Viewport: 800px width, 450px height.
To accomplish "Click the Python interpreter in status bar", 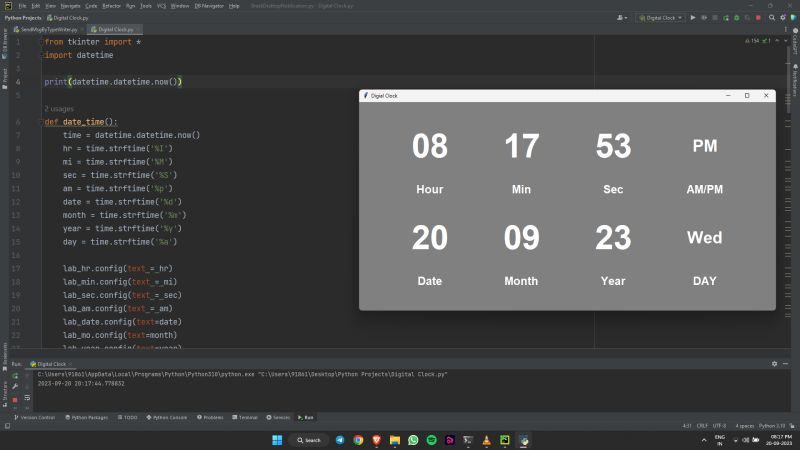I will click(x=771, y=426).
